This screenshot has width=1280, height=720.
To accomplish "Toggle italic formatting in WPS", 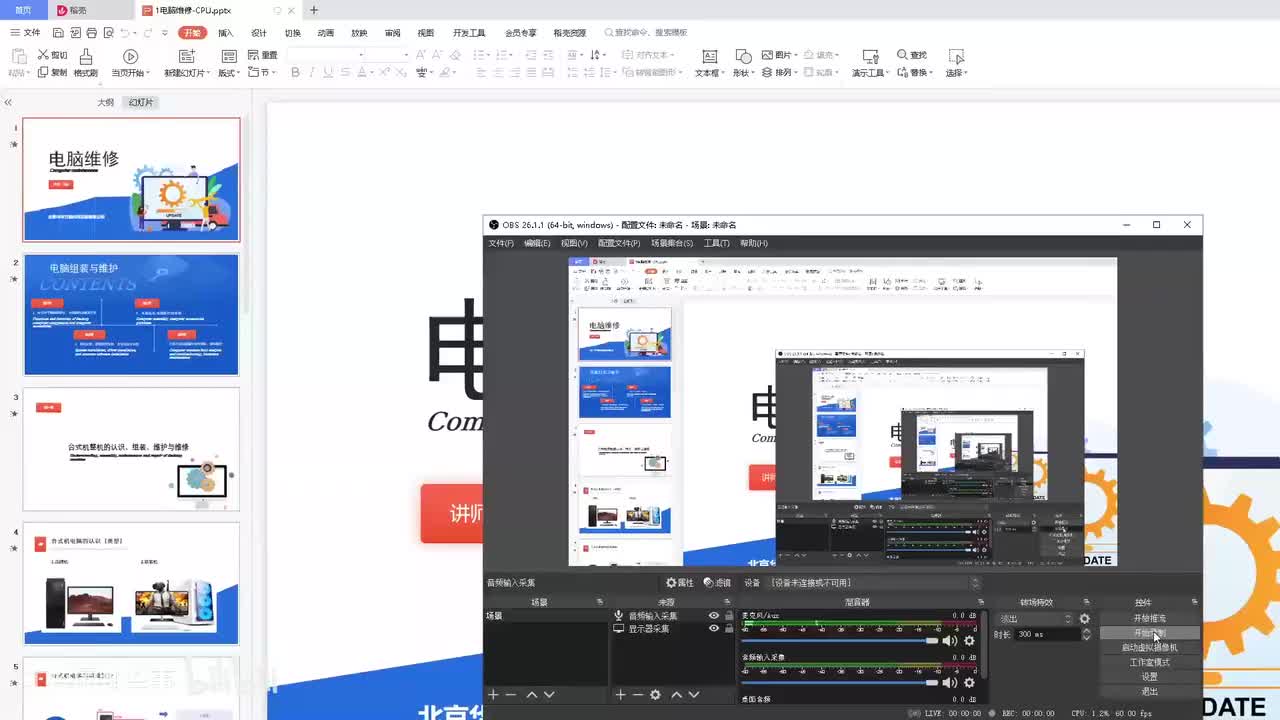I will (x=312, y=72).
